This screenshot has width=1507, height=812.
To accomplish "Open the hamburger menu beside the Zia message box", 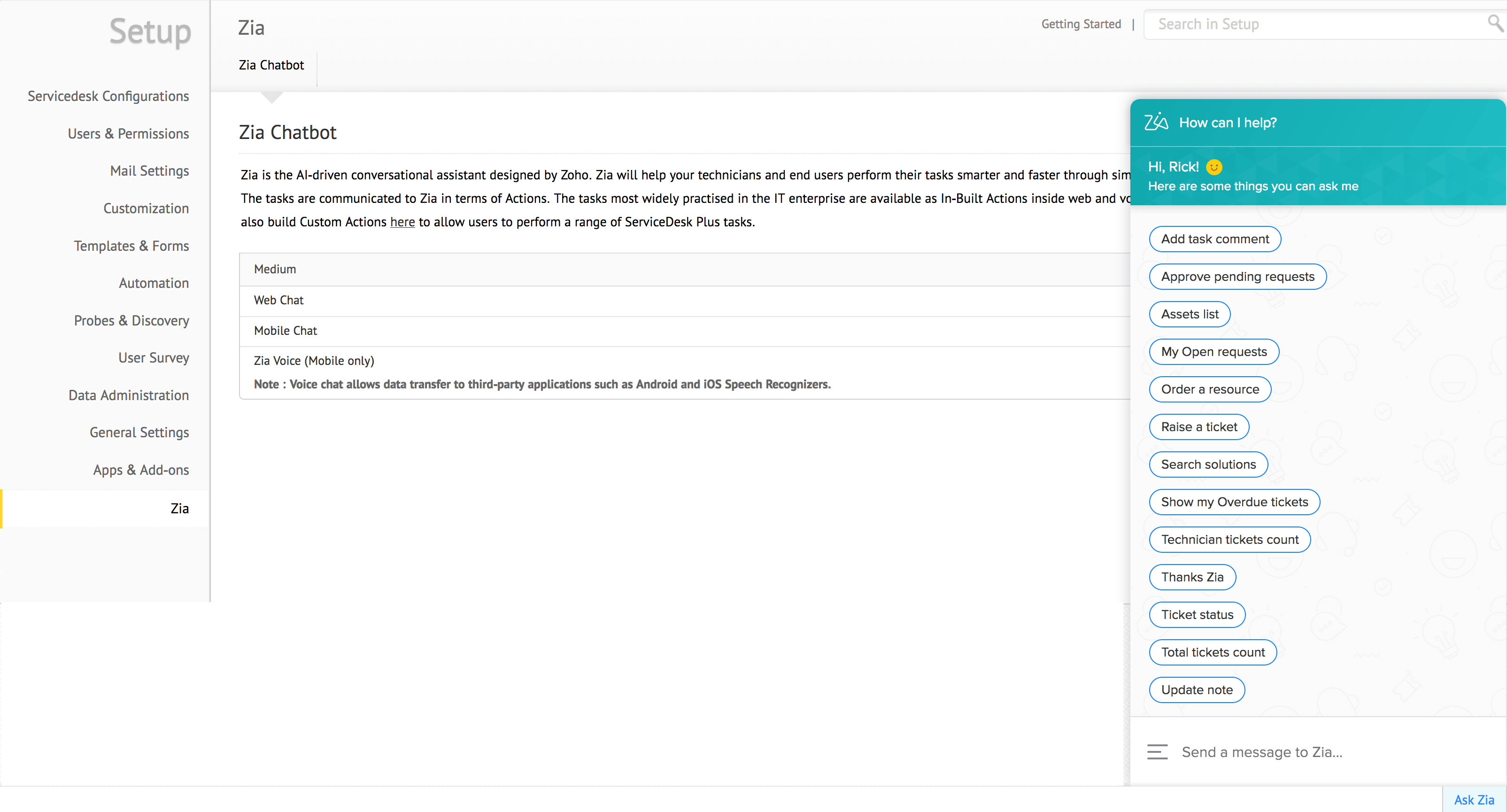I will (1157, 752).
